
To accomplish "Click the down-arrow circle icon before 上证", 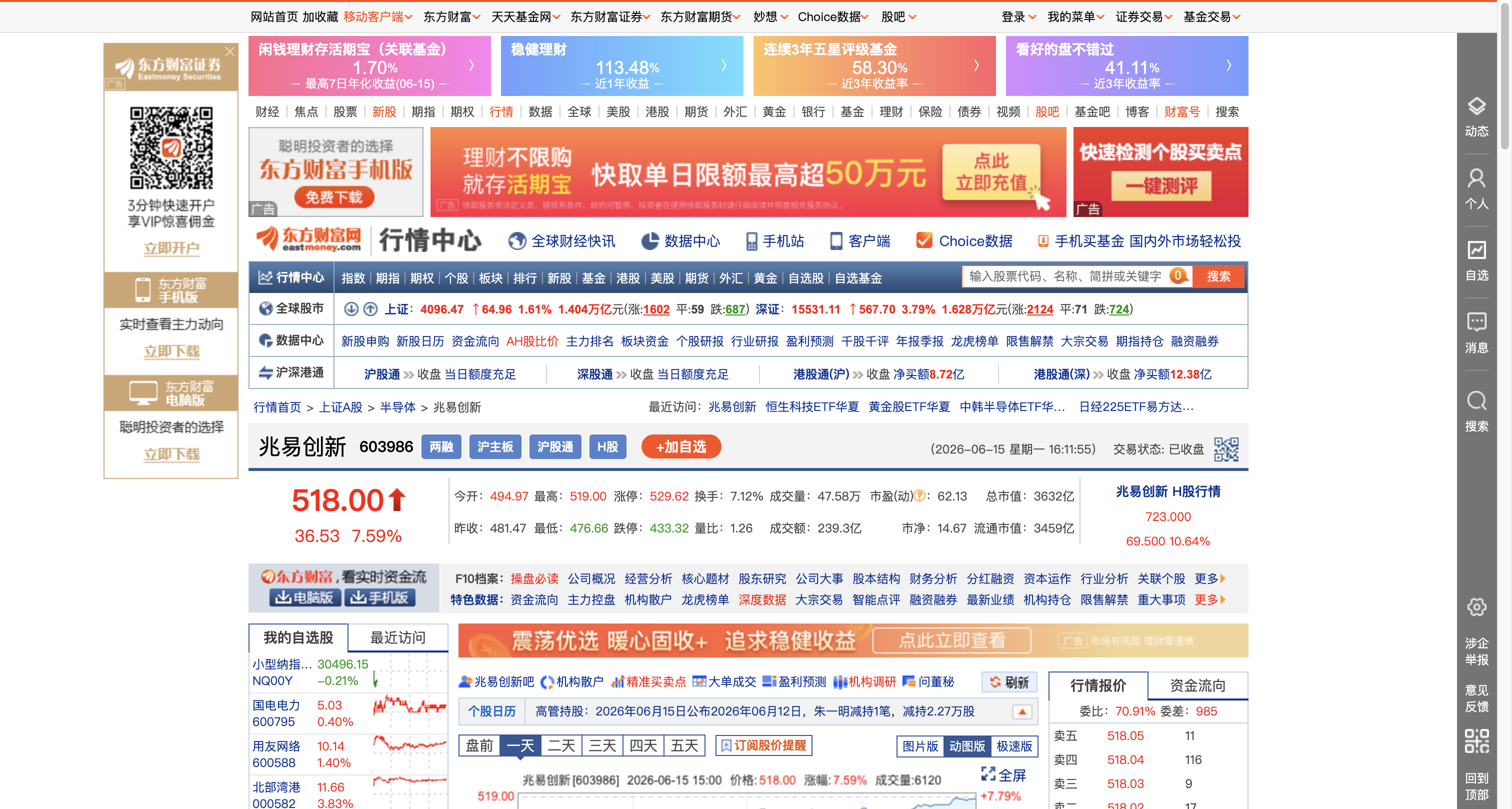I will 351,309.
